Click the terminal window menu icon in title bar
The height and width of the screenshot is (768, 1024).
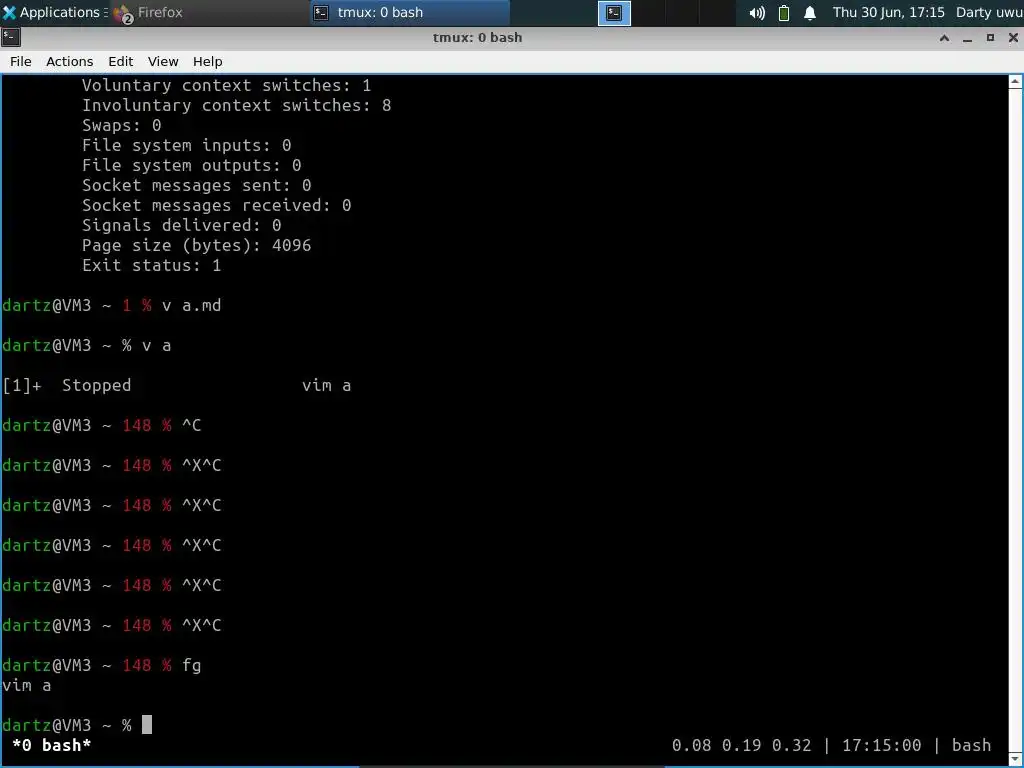point(10,37)
